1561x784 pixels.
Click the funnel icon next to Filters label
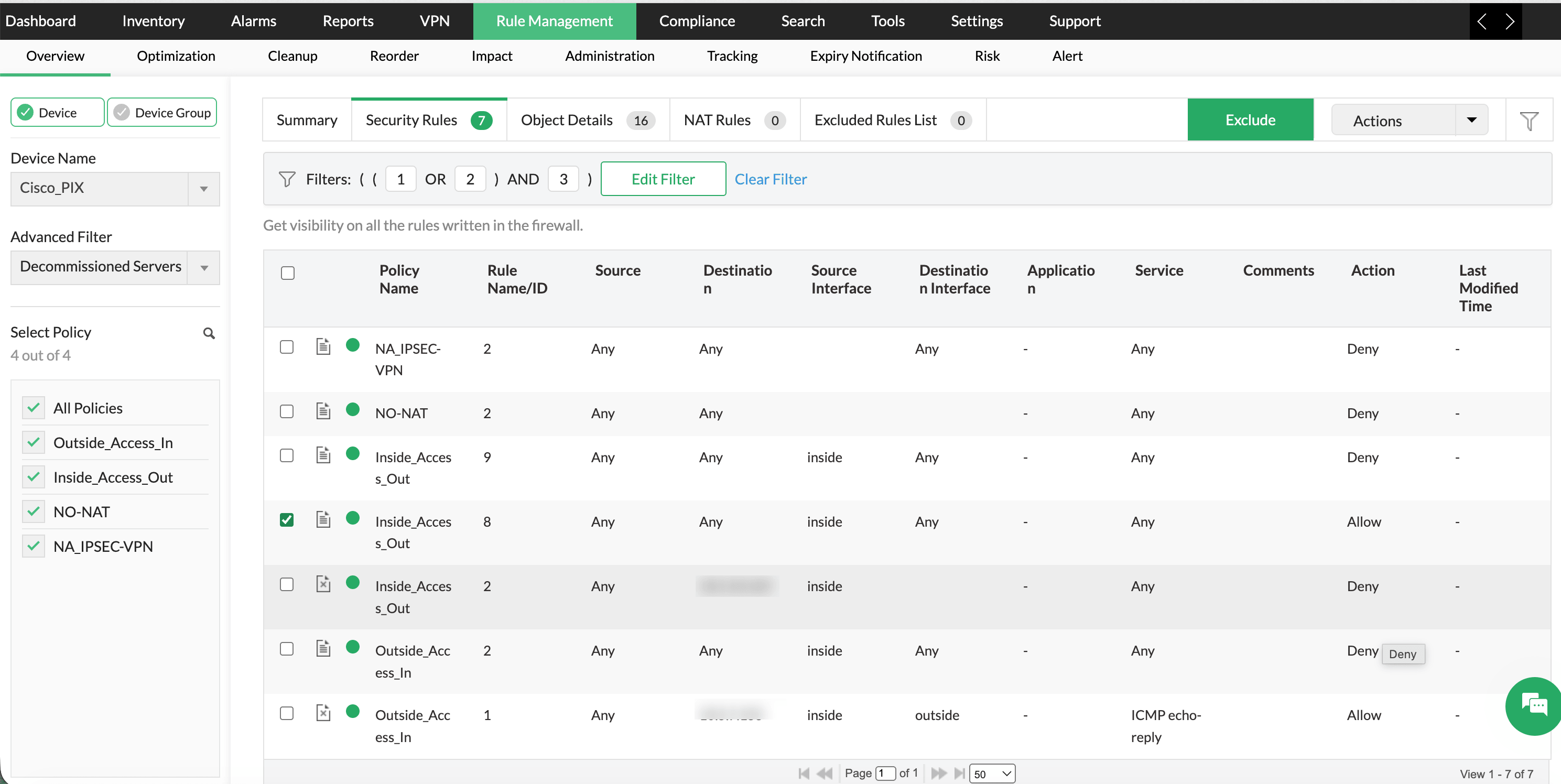coord(287,179)
